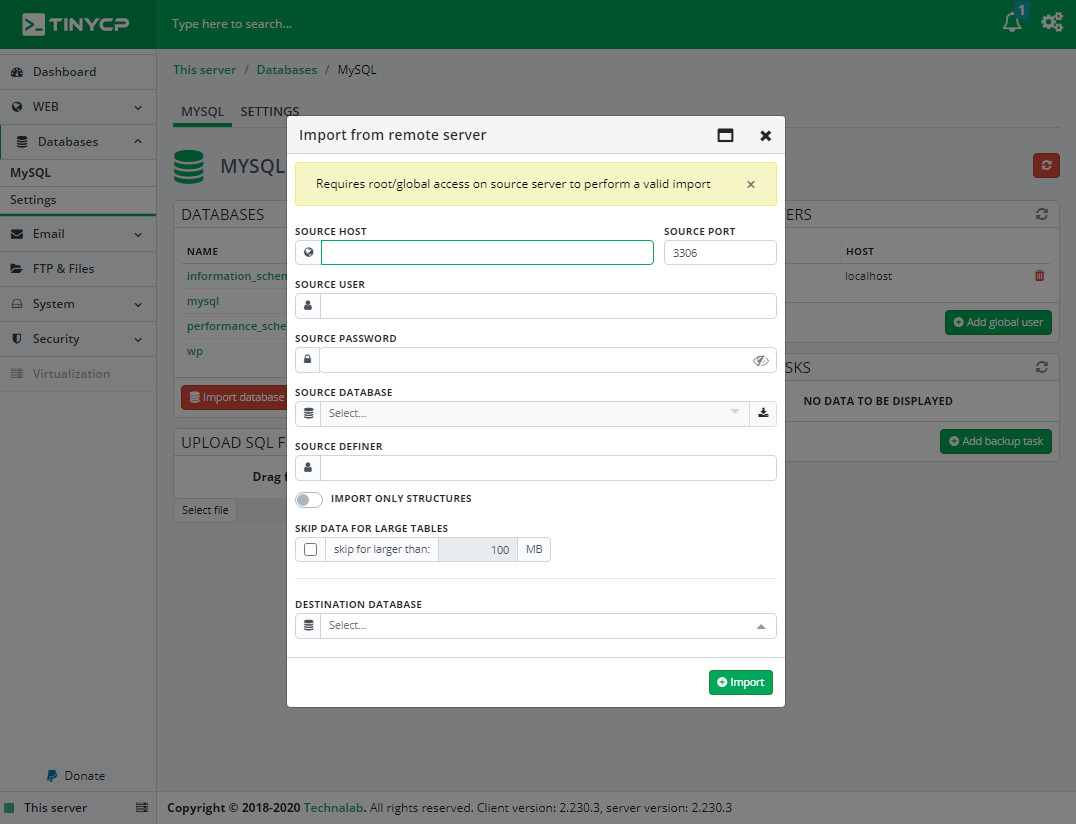Open the Destination Database dropdown
This screenshot has width=1076, height=824.
pyautogui.click(x=548, y=626)
